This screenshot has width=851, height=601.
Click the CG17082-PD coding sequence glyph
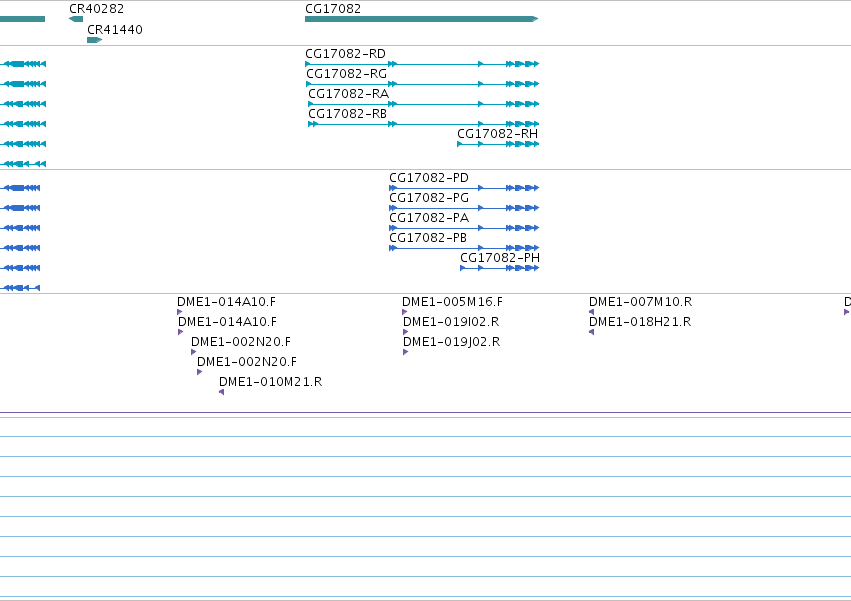[x=464, y=188]
